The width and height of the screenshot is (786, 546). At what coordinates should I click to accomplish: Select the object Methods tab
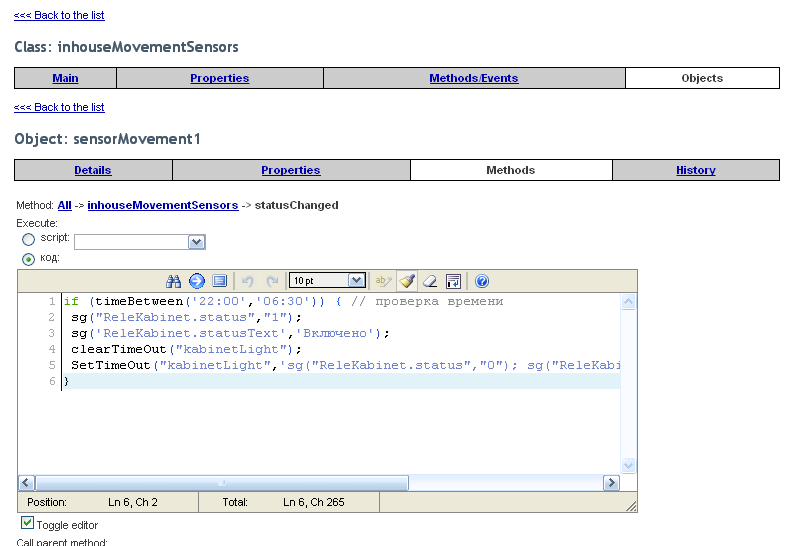511,170
